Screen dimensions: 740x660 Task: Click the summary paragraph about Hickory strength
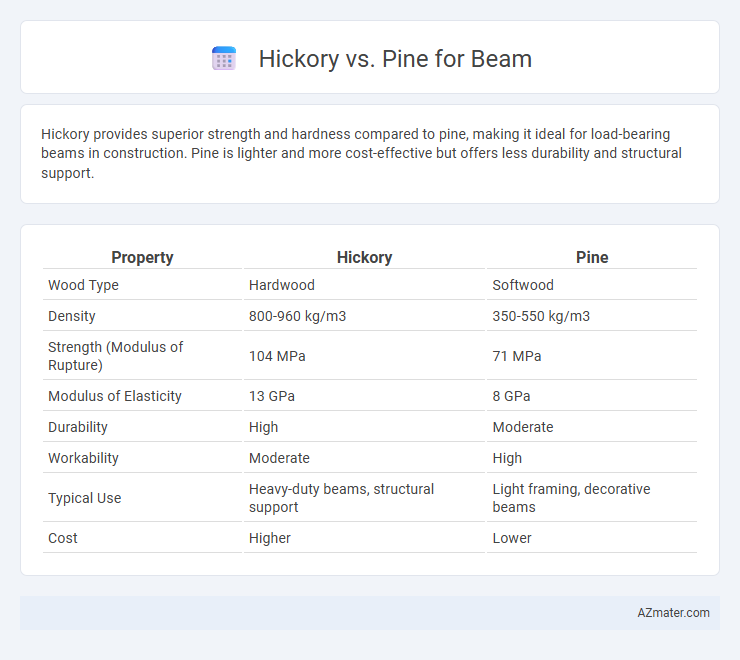coord(362,153)
